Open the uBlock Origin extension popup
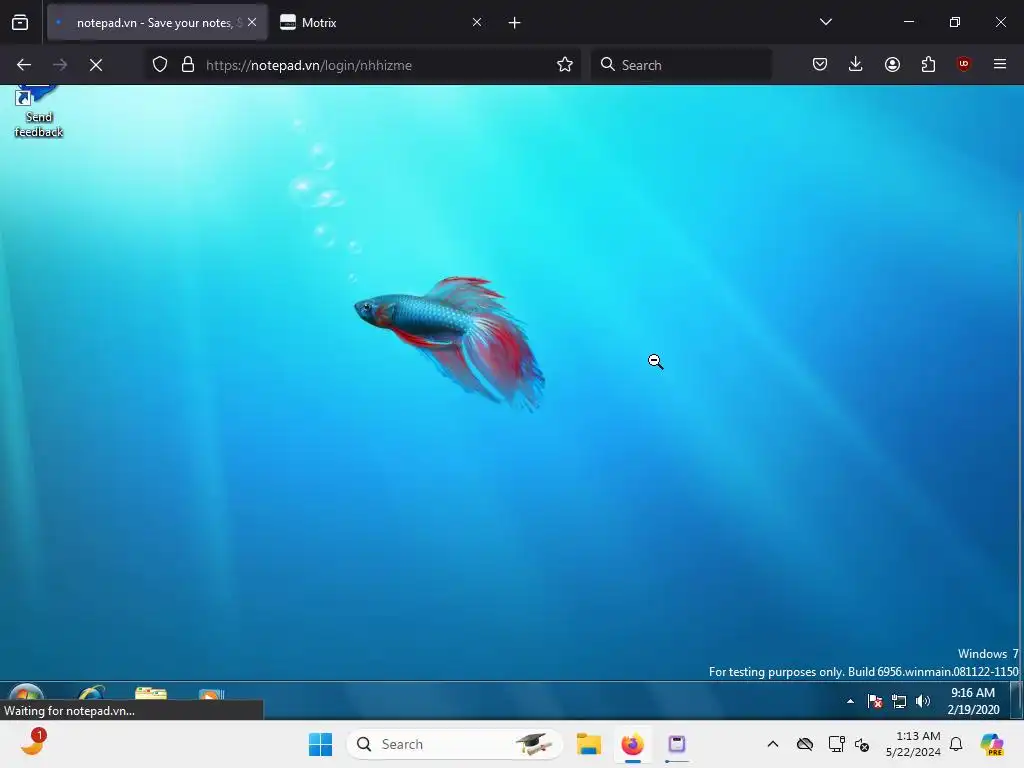The image size is (1024, 768). [963, 64]
